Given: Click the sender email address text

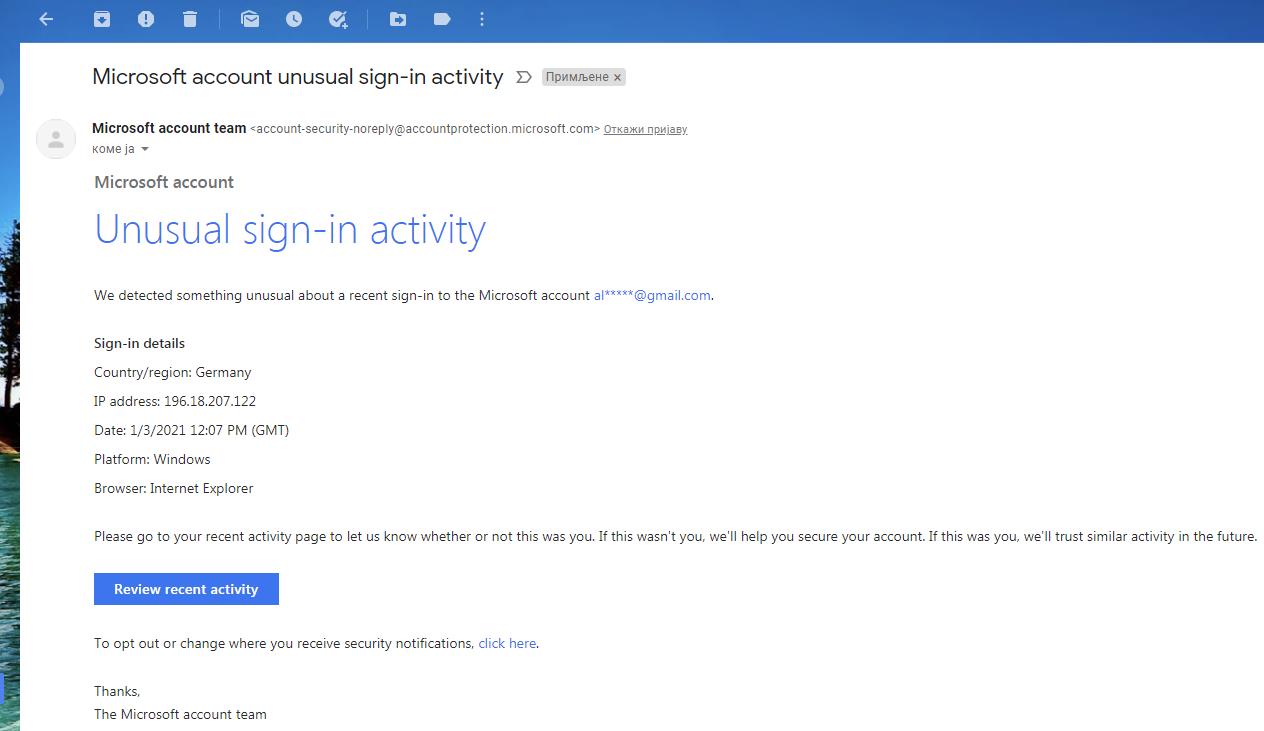Looking at the screenshot, I should coord(425,129).
